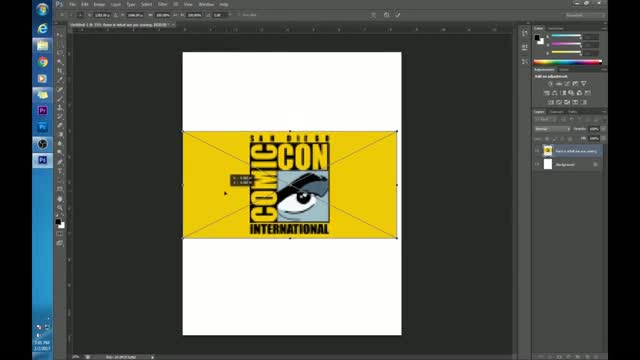Image resolution: width=640 pixels, height=360 pixels.
Task: Toggle lock image pixels
Action: 555,139
